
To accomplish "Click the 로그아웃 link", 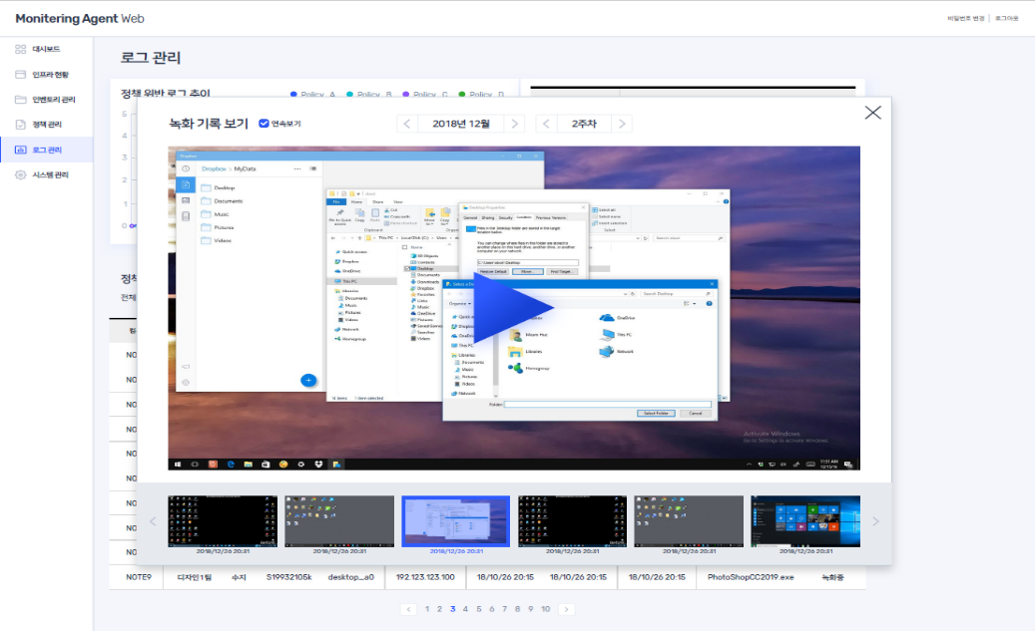I will coord(1006,19).
